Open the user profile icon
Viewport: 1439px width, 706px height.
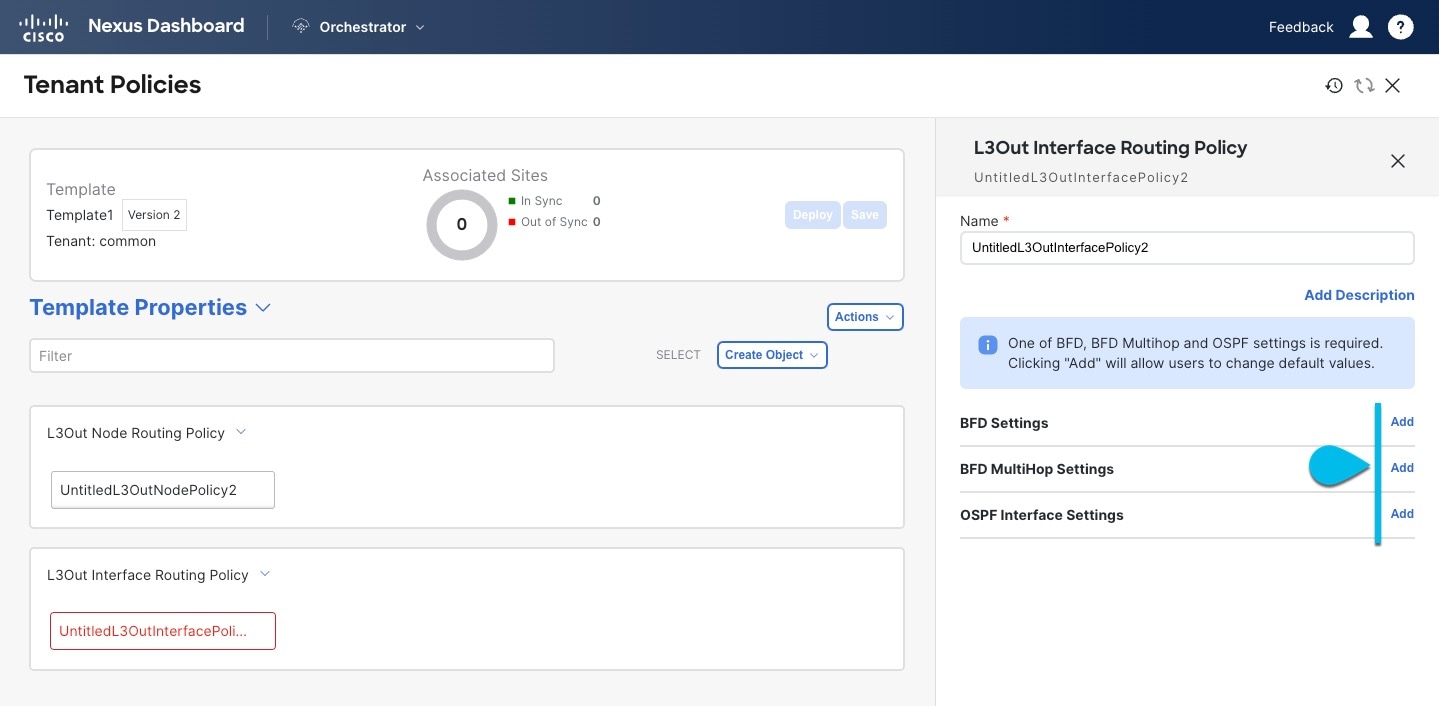1361,27
